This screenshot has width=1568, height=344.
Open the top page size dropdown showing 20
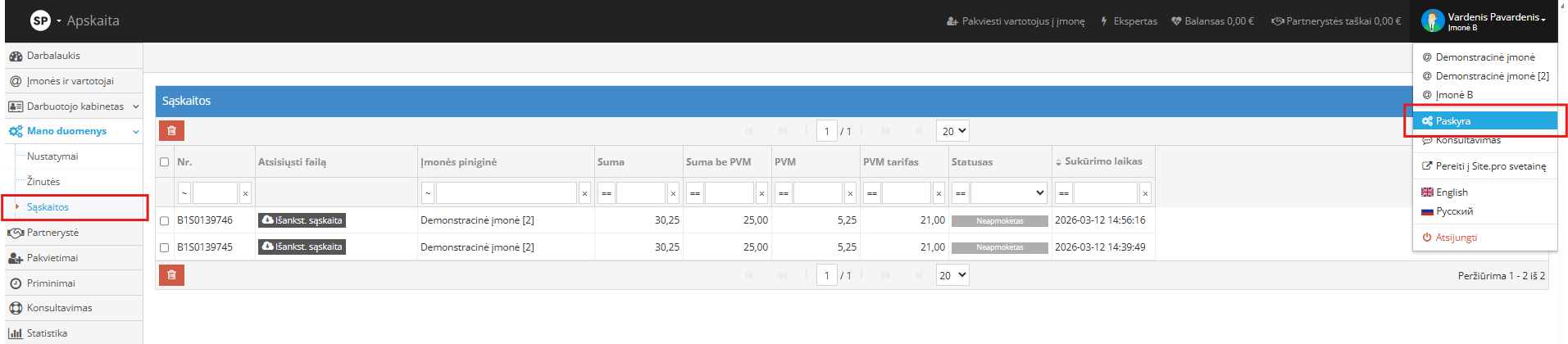pos(952,131)
